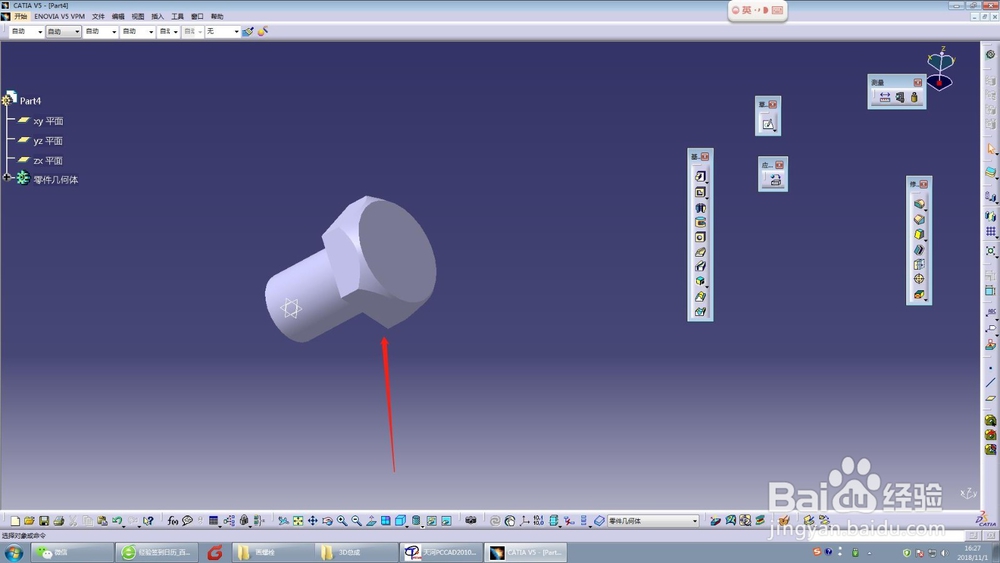Click the Hole tool icon

click(700, 237)
